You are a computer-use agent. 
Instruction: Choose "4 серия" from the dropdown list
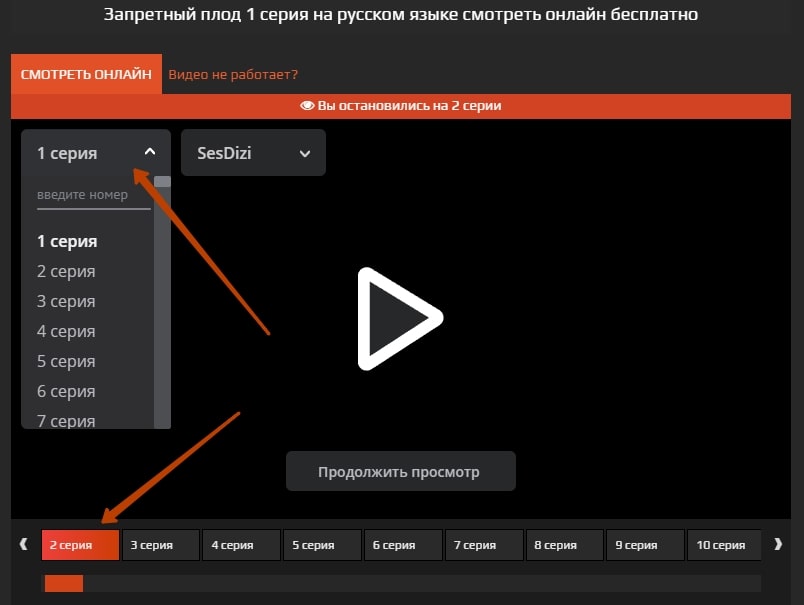pos(66,331)
